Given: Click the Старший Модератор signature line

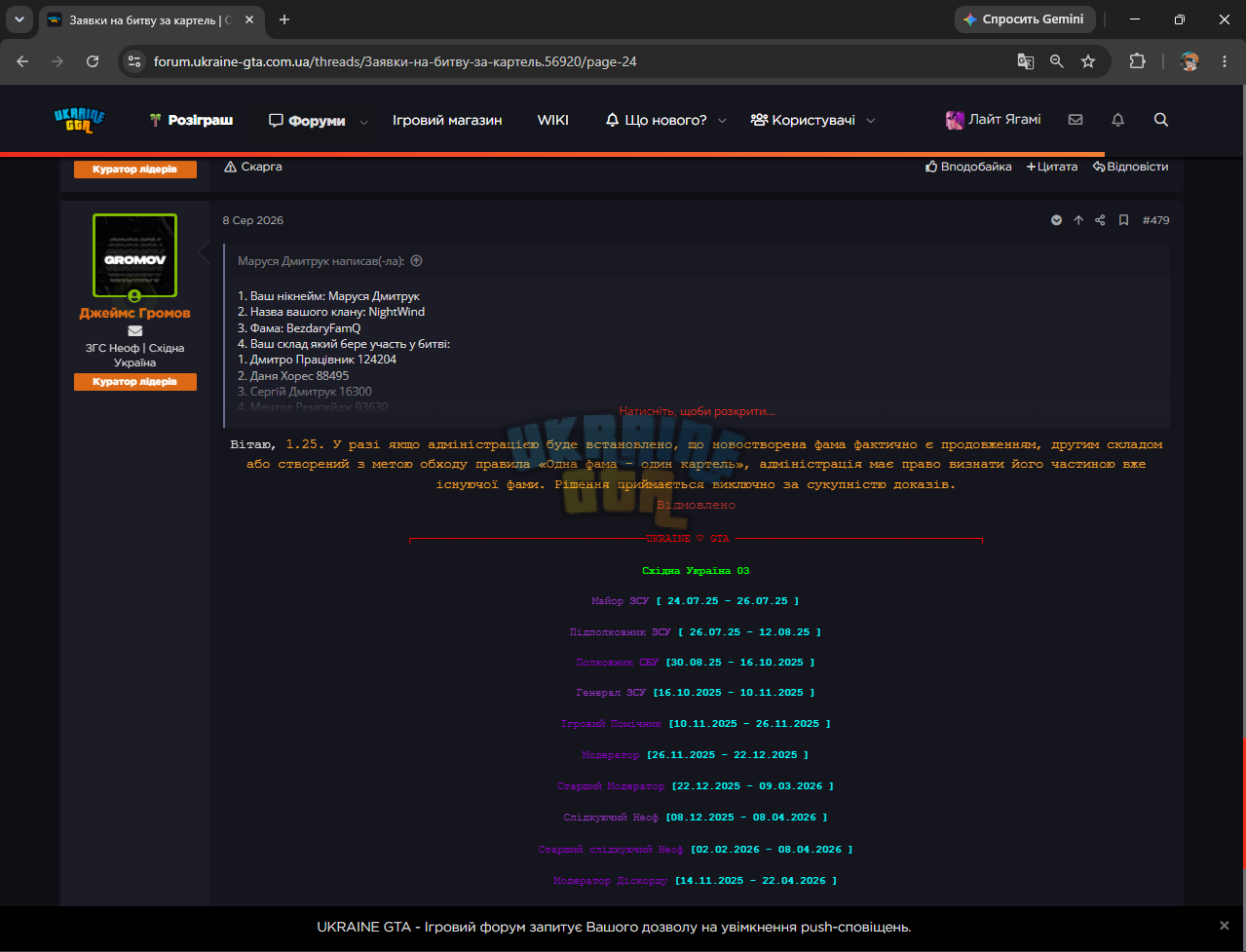Looking at the screenshot, I should coord(696,785).
